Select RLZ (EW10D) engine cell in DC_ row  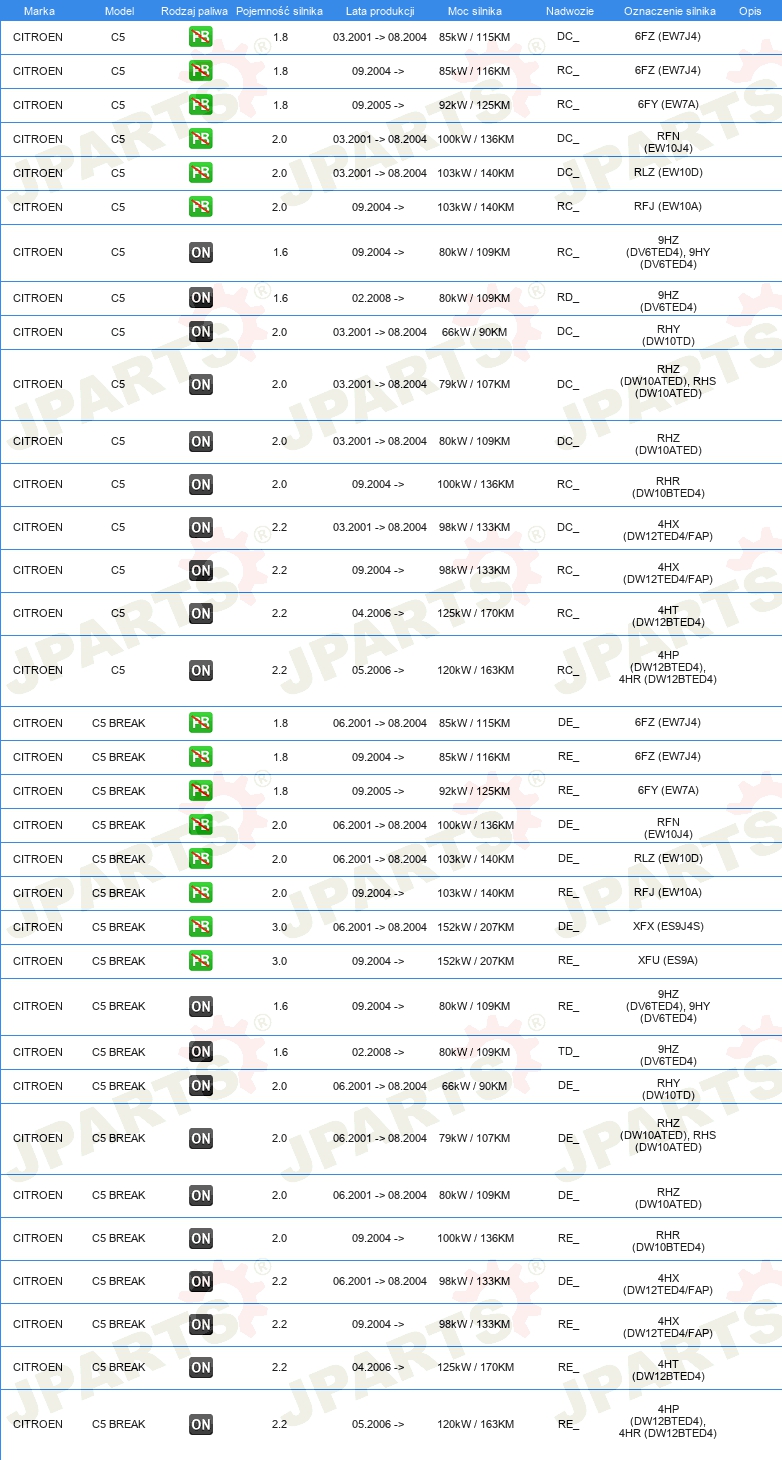[668, 173]
